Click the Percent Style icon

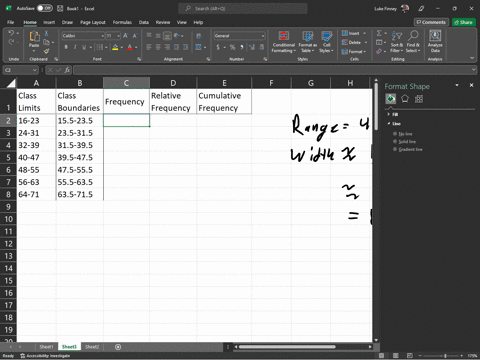232,47
